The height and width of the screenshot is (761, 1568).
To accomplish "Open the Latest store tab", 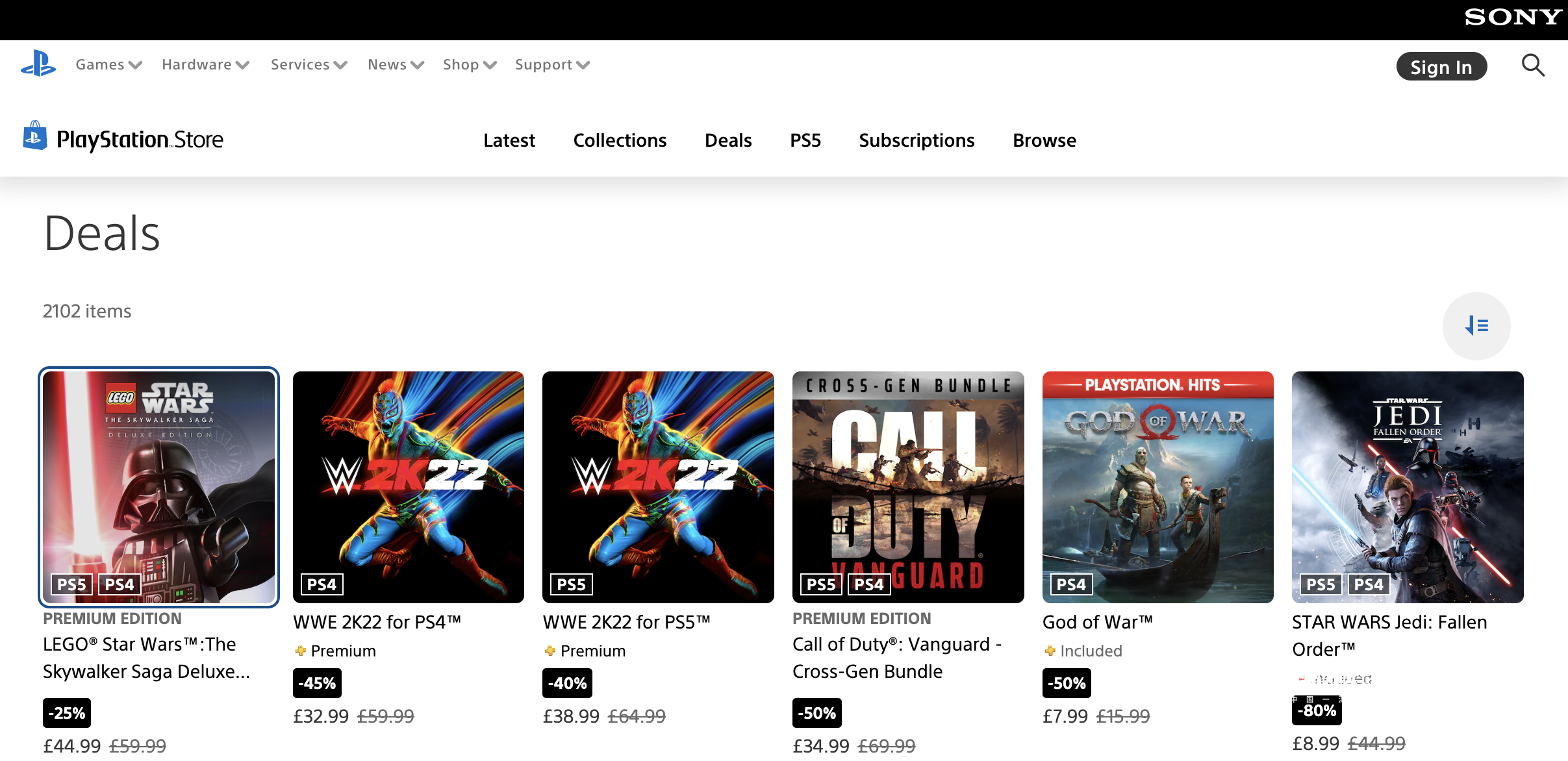I will tap(509, 140).
